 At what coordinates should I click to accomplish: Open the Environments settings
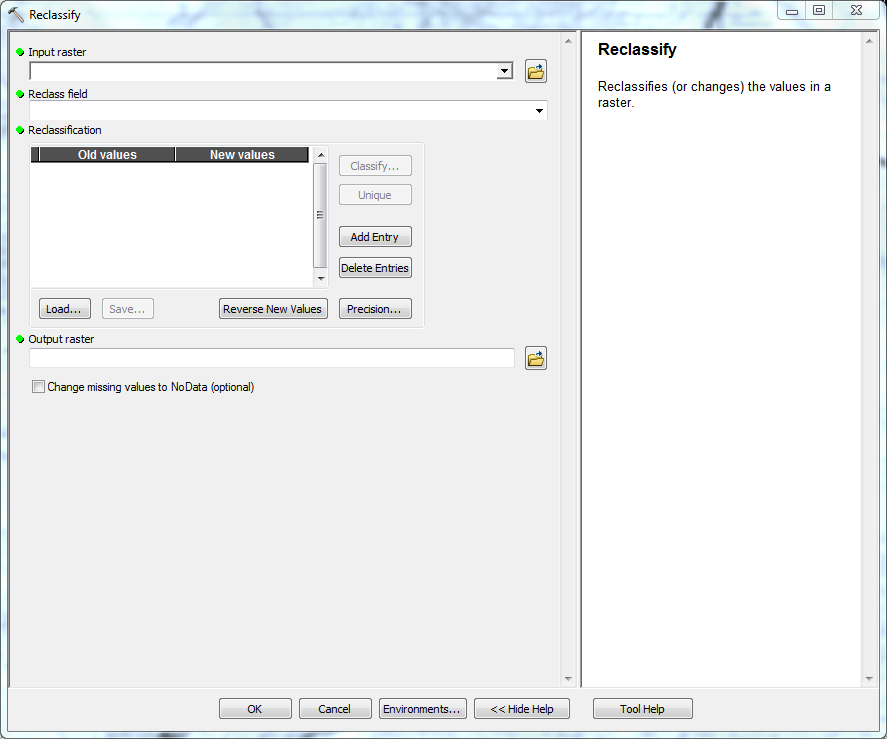point(422,709)
